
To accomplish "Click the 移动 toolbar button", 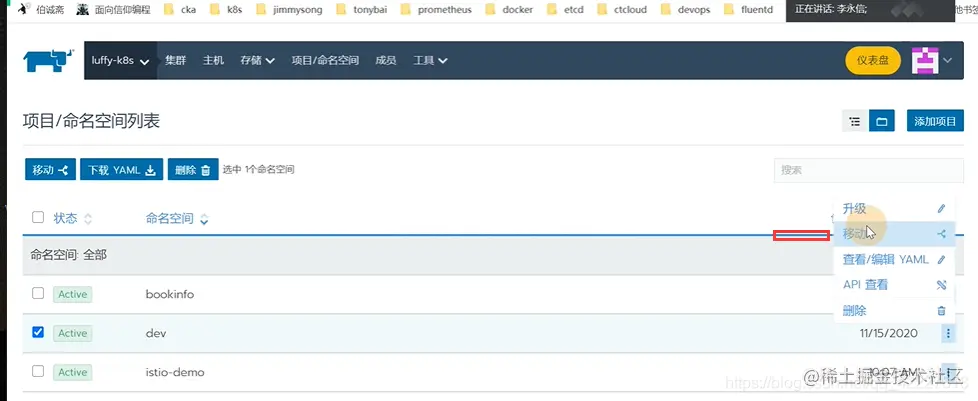I will tap(51, 170).
